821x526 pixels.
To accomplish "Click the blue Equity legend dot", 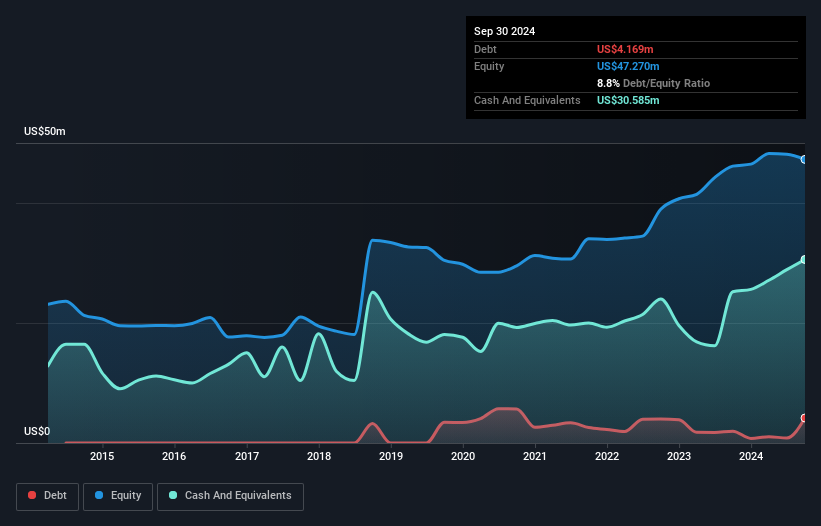I will [x=99, y=495].
